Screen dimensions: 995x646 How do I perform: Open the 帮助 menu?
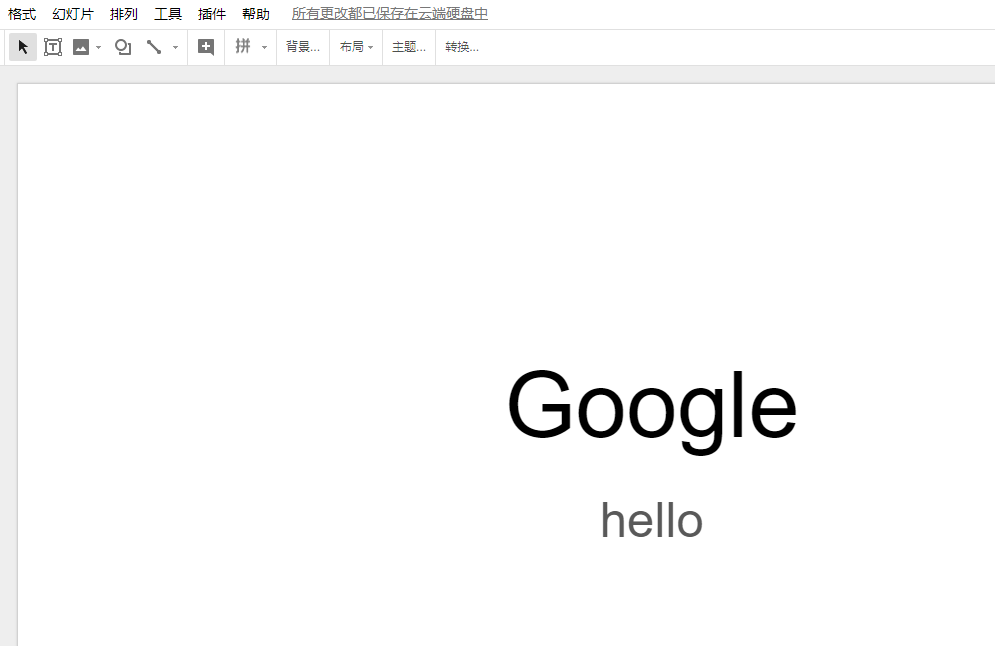click(x=256, y=13)
